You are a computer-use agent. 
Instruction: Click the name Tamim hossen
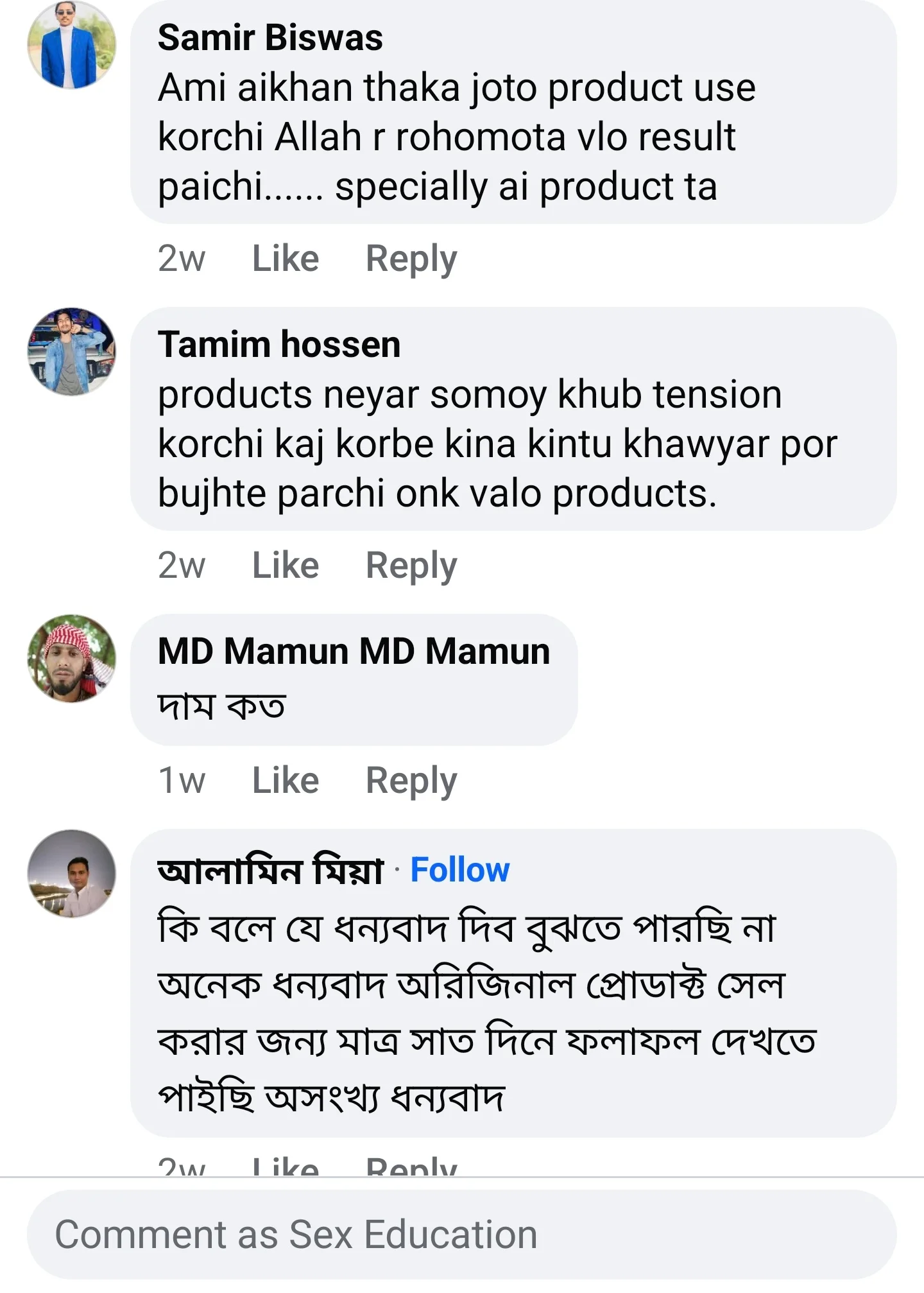pos(280,345)
